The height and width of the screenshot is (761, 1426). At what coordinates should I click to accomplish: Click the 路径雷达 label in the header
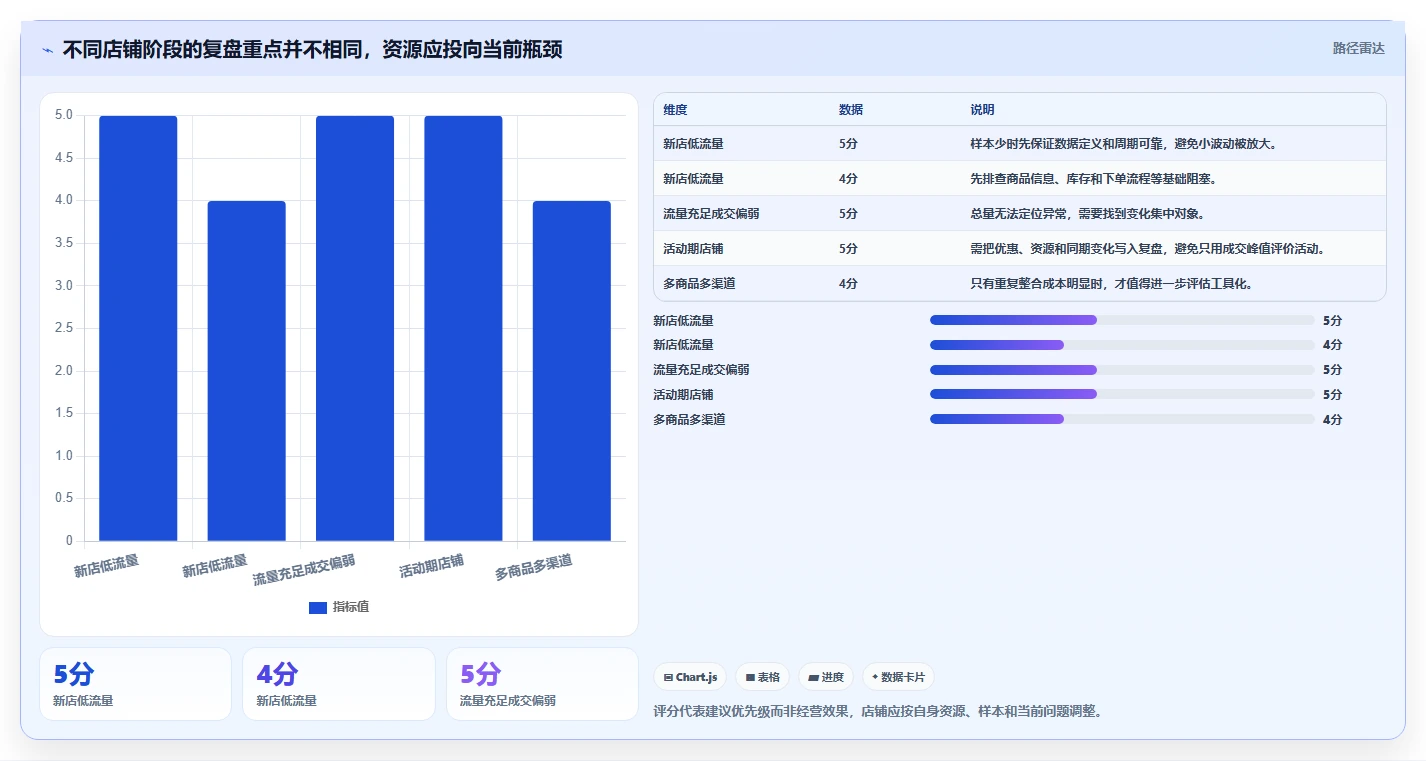click(x=1358, y=48)
